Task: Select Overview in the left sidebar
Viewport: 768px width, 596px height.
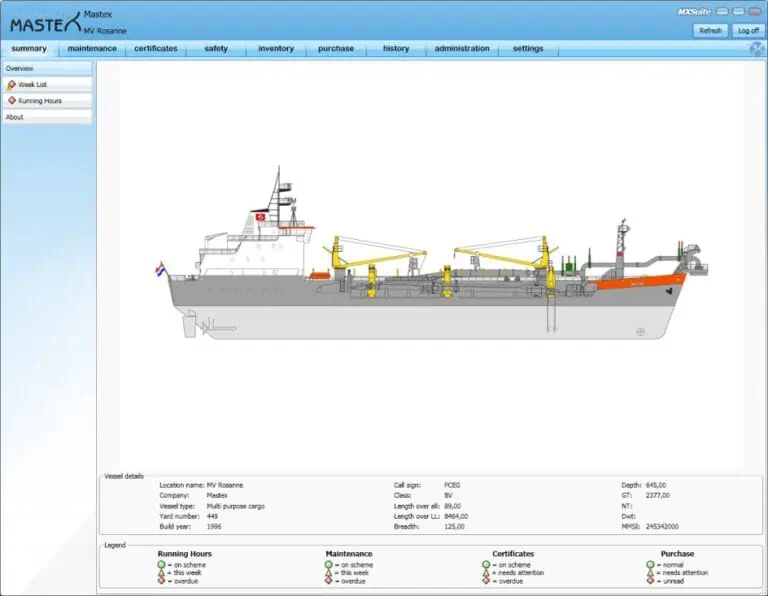Action: point(47,68)
